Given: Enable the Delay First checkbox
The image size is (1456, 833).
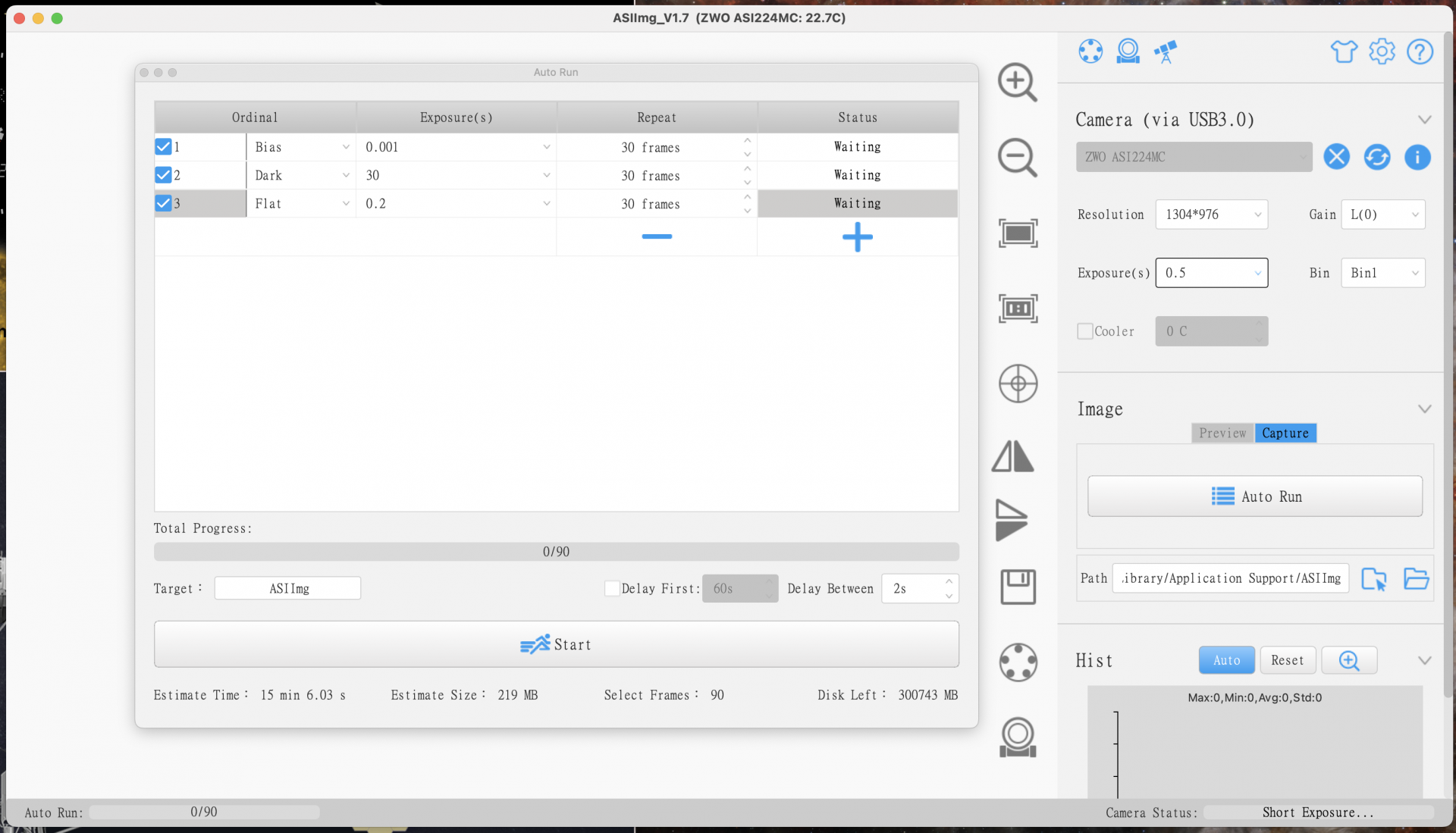Looking at the screenshot, I should pyautogui.click(x=612, y=588).
